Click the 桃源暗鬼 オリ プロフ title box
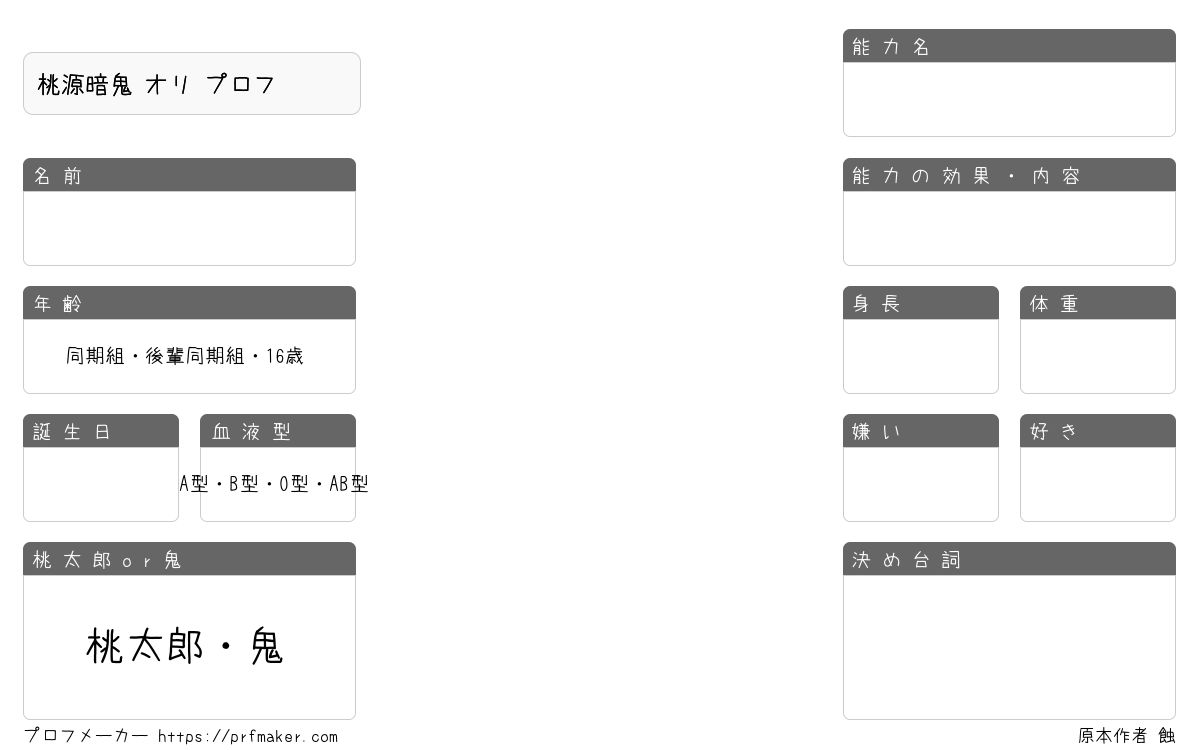 click(192, 84)
